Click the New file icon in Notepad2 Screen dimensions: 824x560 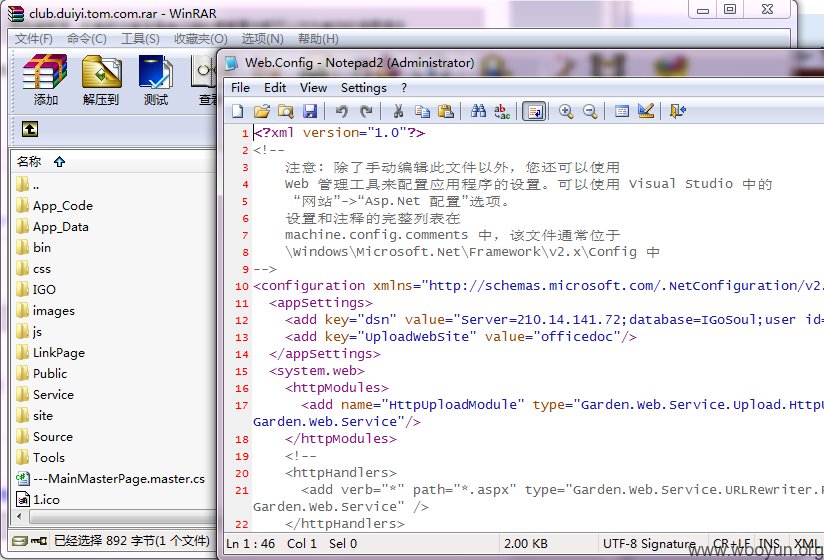coord(238,111)
